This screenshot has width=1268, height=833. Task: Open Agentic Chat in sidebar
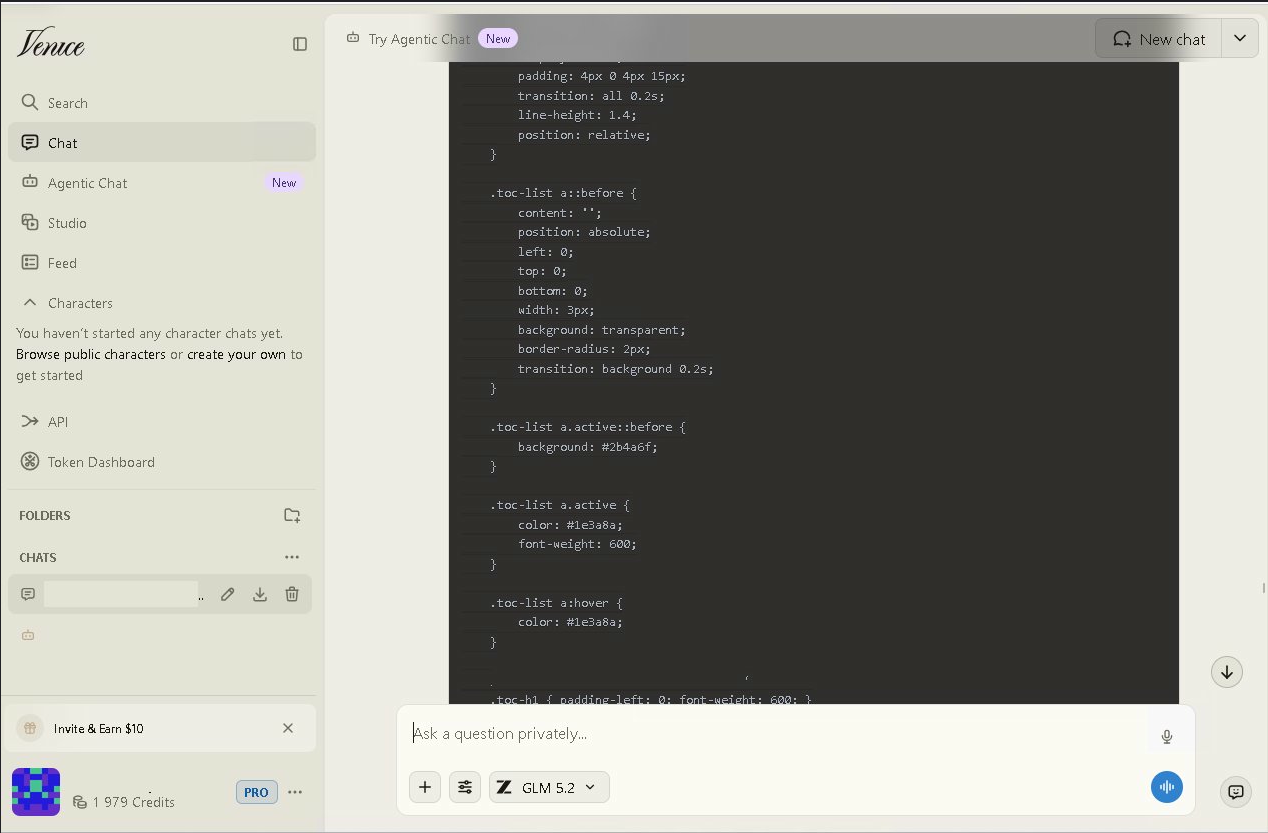point(162,183)
